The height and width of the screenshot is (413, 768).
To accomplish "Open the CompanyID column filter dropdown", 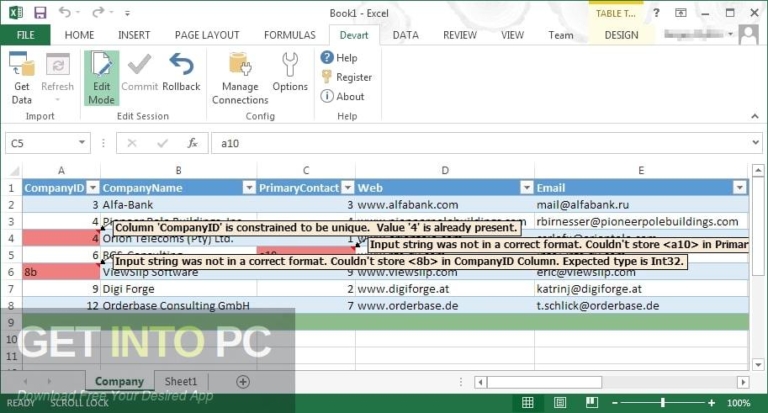I will (x=93, y=188).
